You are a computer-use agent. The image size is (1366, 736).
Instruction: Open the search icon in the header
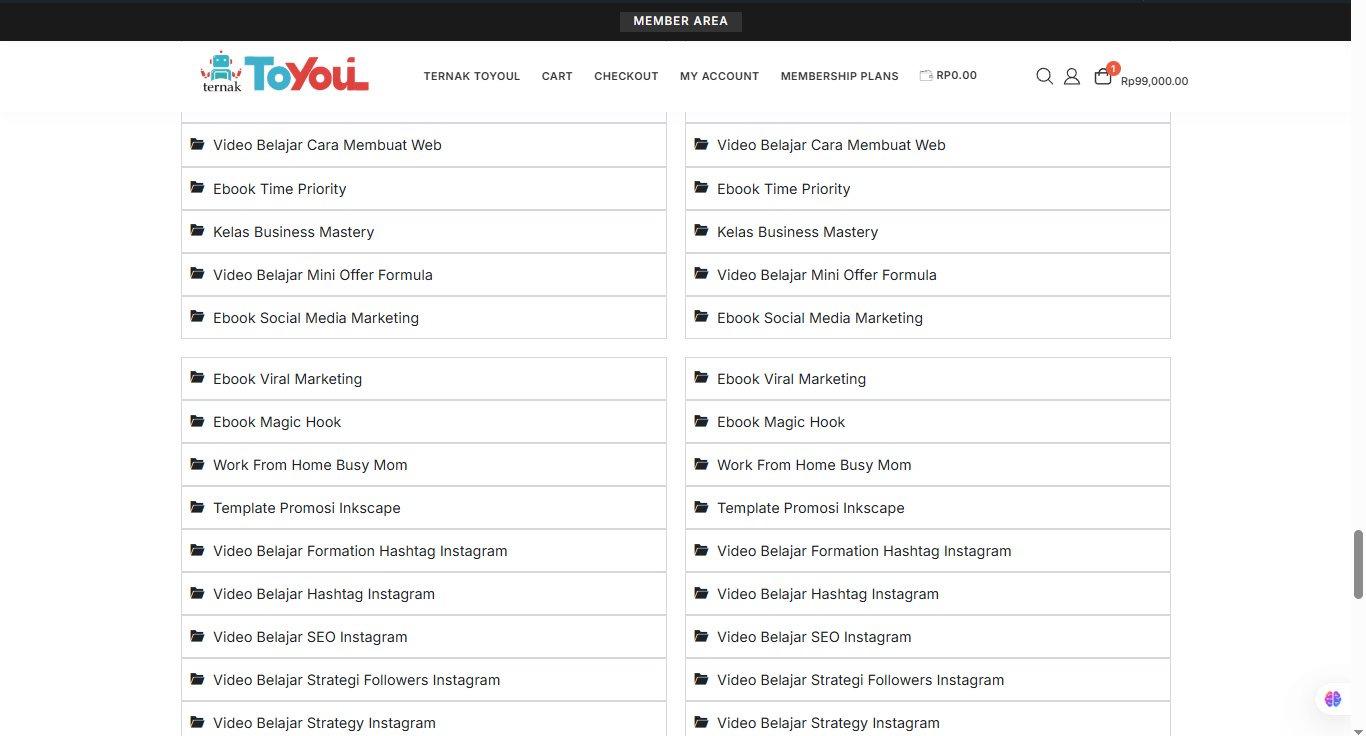[x=1044, y=76]
